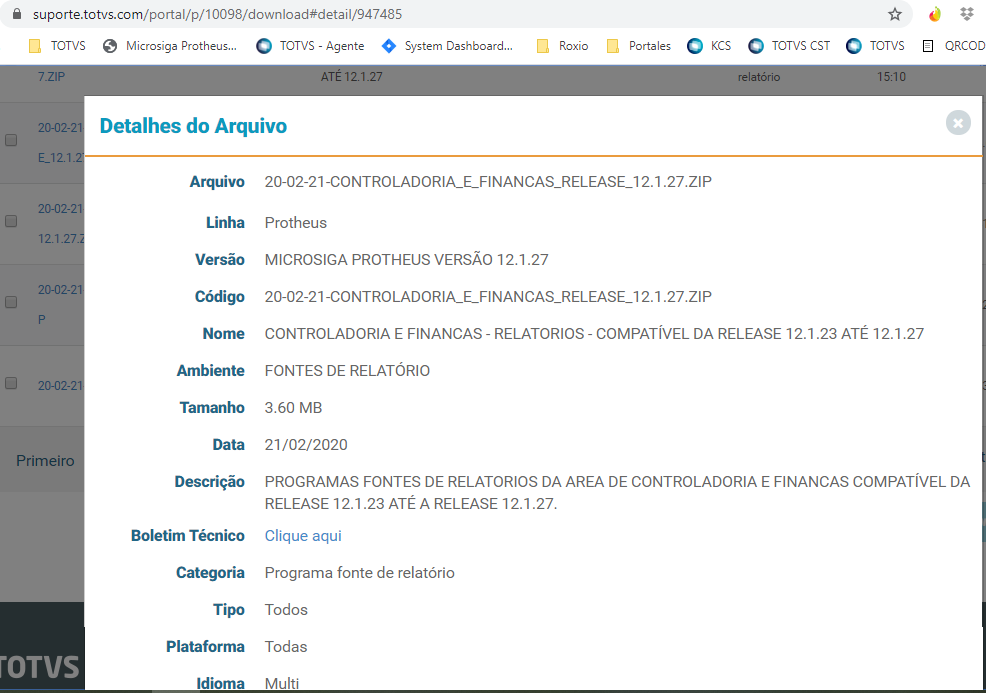Open the Microsiga Protheus bookmark

point(170,46)
